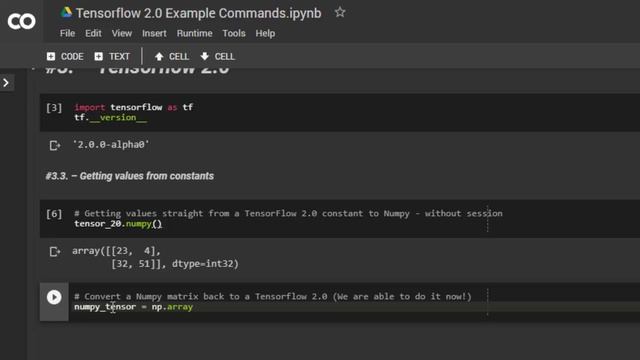The height and width of the screenshot is (360, 640).
Task: Move cell up with the up-arrow CELL button
Action: pos(171,56)
